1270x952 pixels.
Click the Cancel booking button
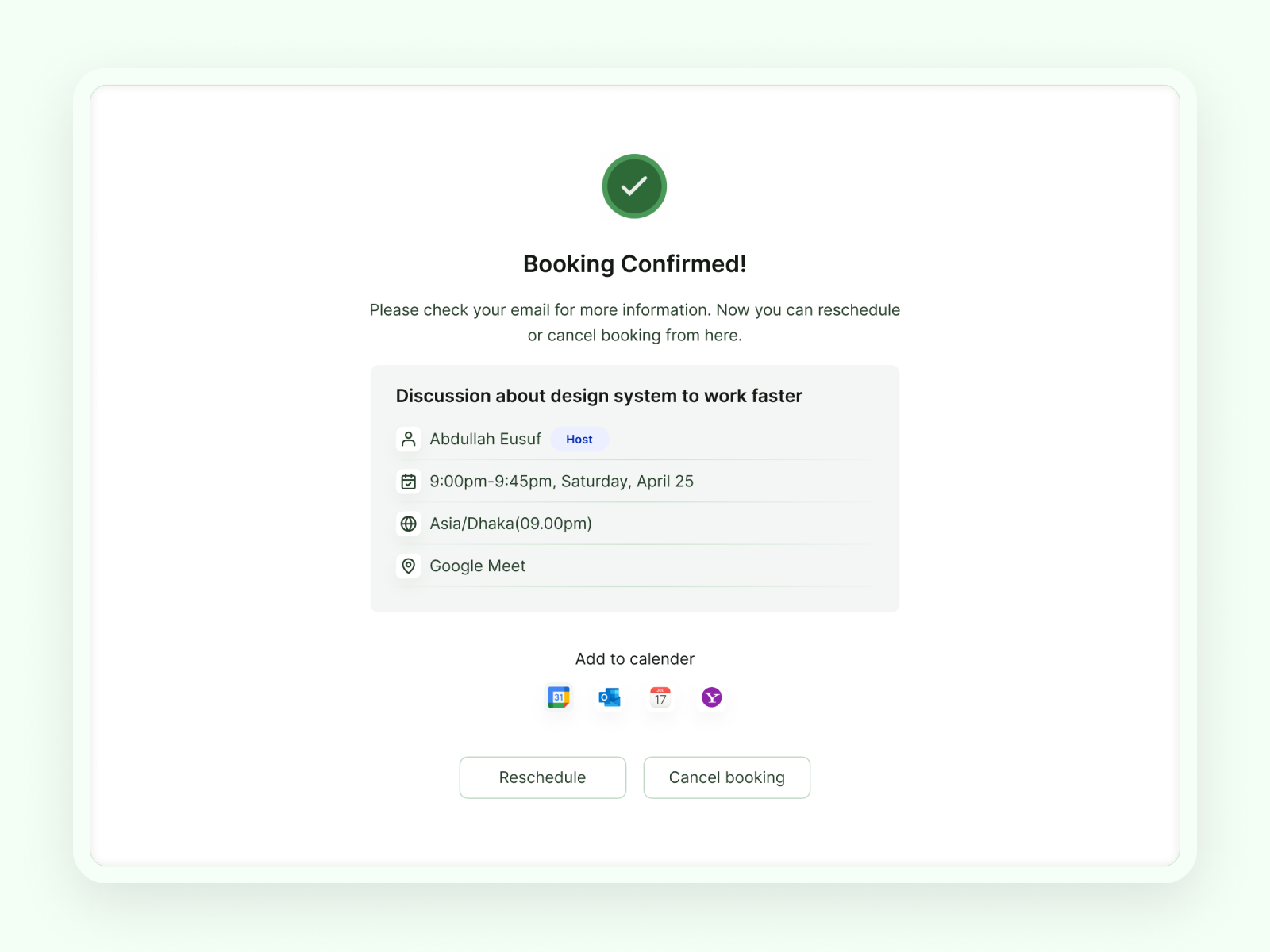point(726,777)
